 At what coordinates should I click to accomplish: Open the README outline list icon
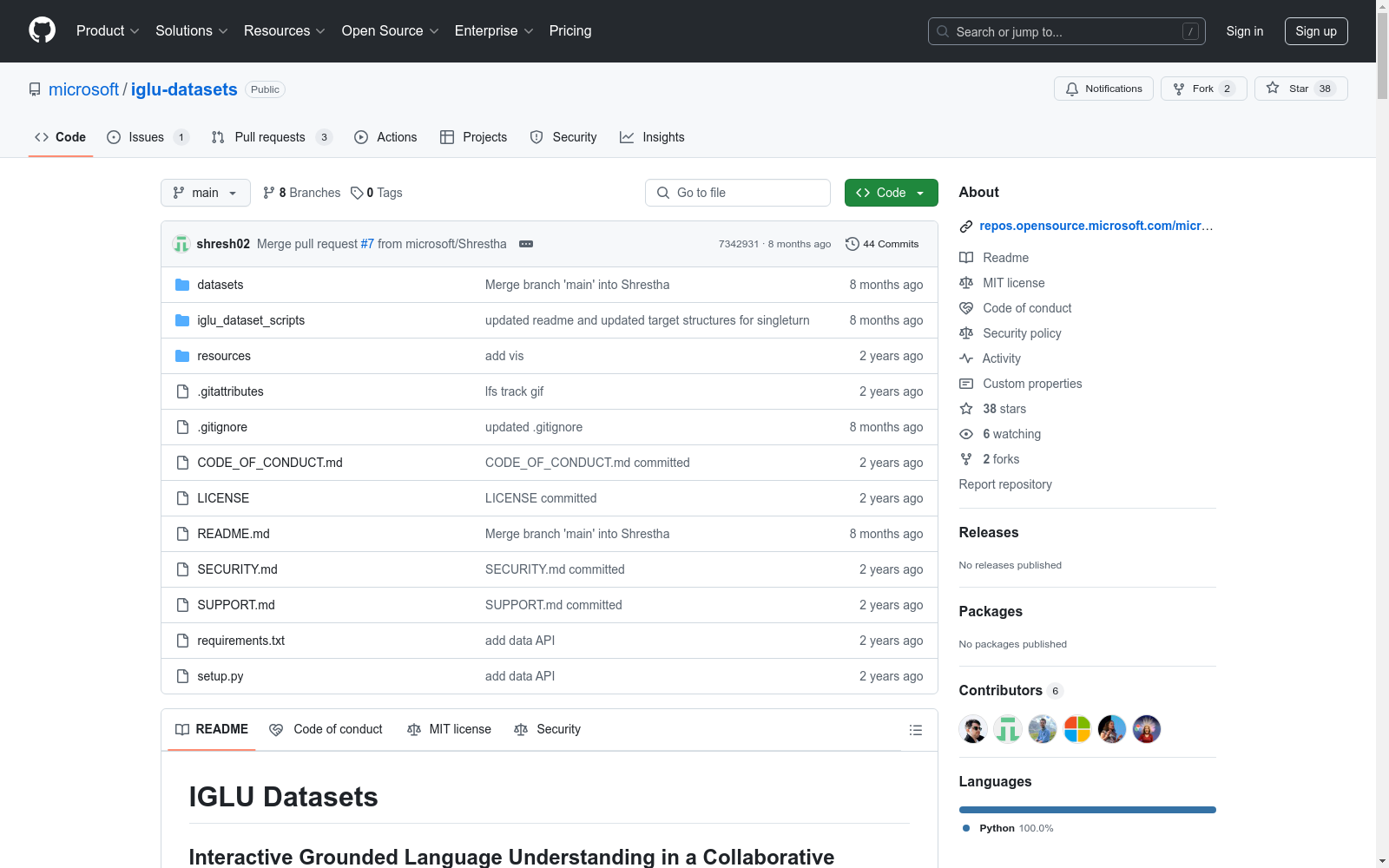[915, 730]
